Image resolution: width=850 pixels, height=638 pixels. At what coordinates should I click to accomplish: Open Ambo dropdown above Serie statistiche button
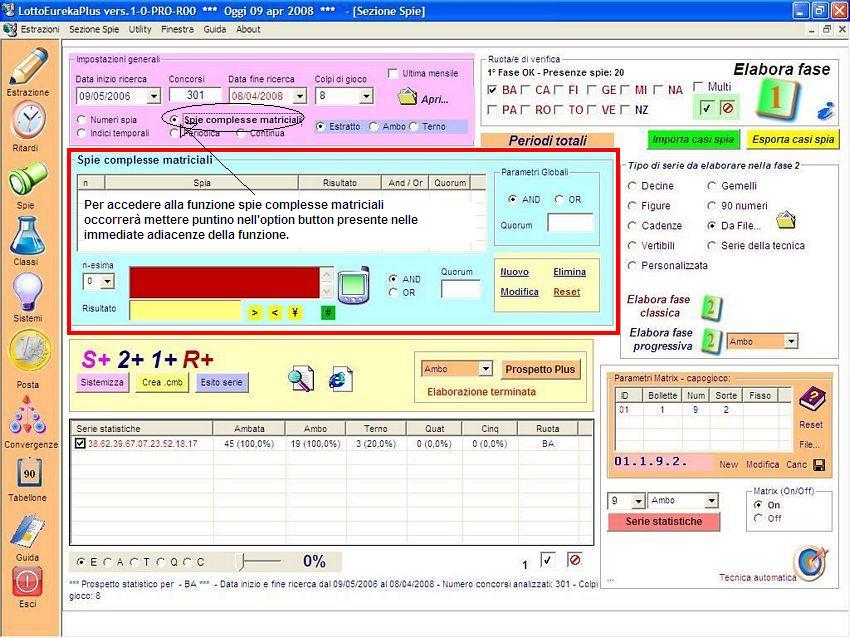pyautogui.click(x=712, y=501)
